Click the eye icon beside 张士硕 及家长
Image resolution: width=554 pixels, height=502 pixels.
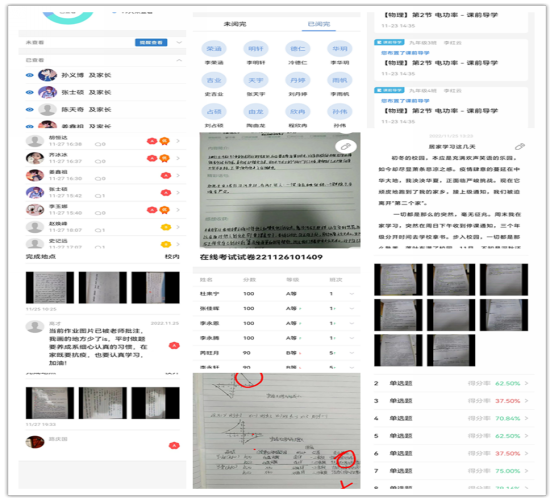[x=30, y=92]
